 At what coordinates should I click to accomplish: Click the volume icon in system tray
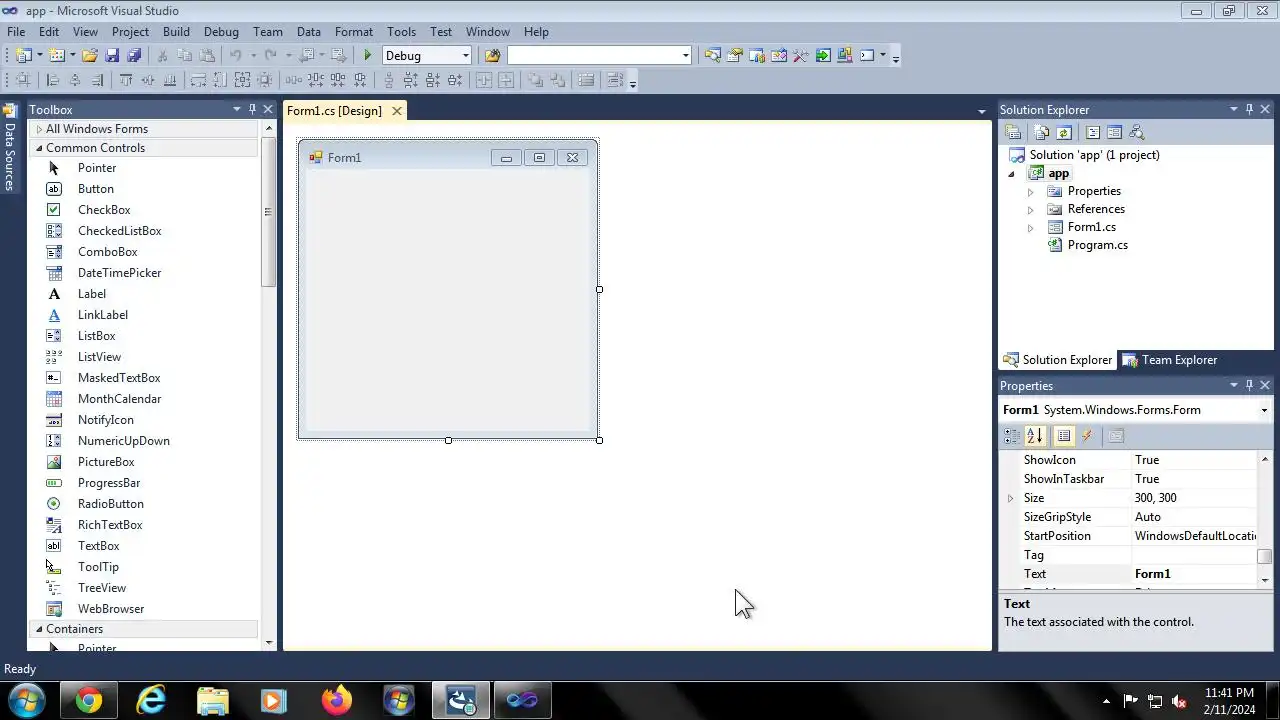[x=1179, y=701]
